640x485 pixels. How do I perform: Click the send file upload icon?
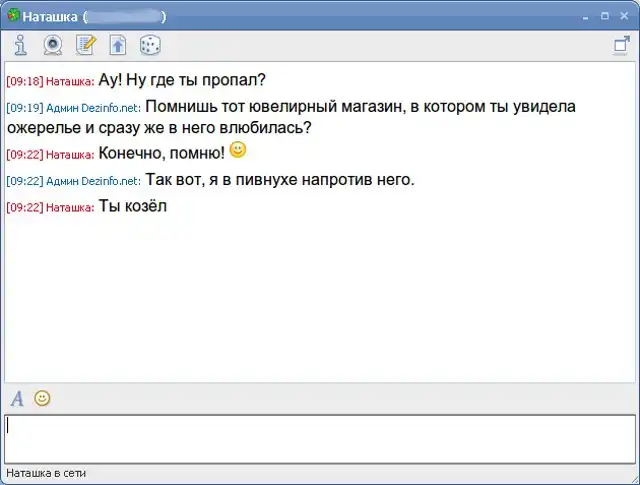click(x=117, y=45)
